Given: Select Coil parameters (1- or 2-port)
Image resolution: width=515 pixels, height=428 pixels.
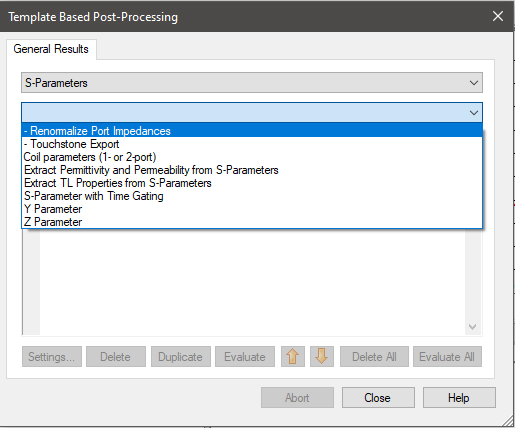Looking at the screenshot, I should click(x=252, y=157).
